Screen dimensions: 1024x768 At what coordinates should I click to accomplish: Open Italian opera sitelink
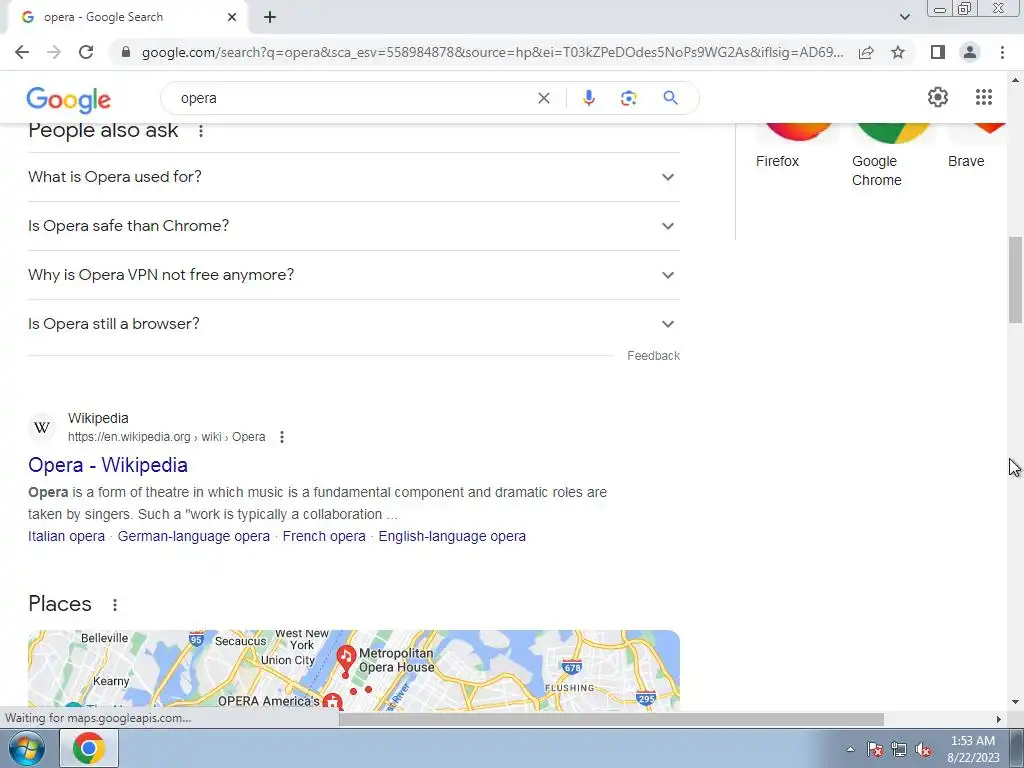click(67, 536)
